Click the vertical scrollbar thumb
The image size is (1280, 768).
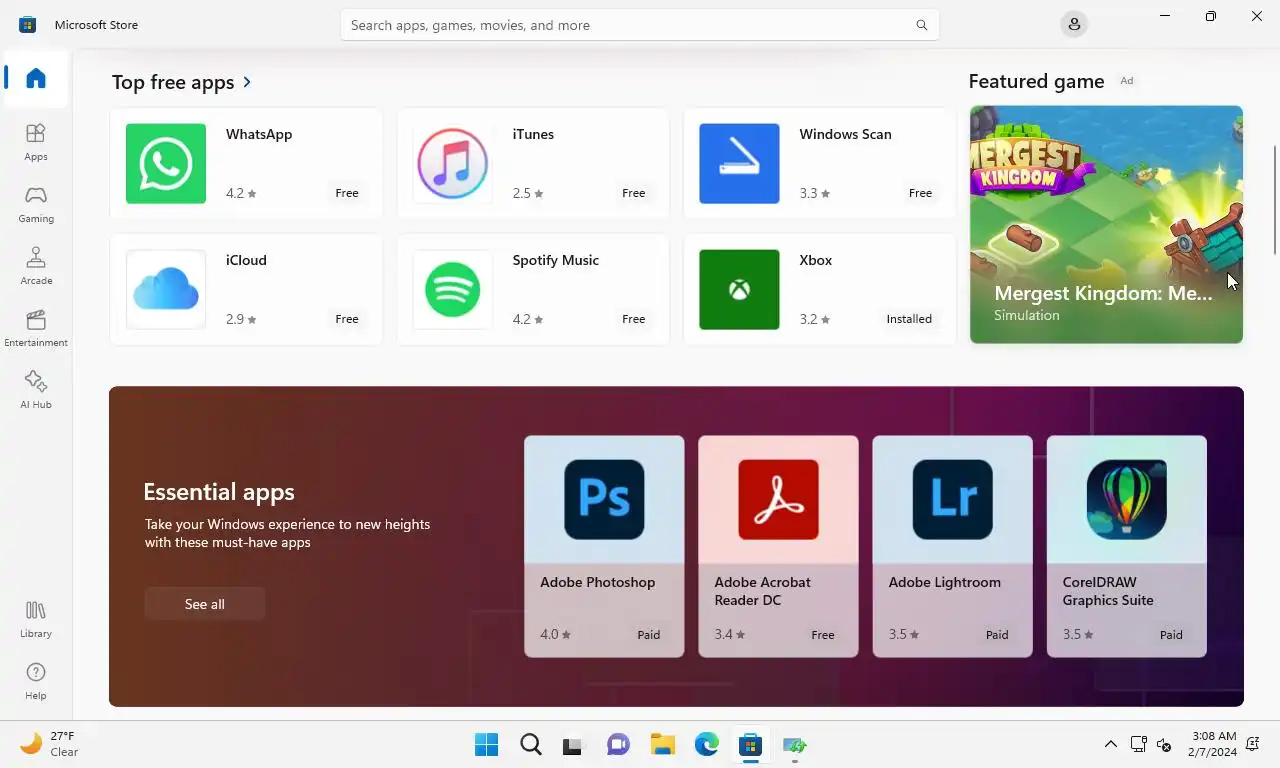[1275, 200]
